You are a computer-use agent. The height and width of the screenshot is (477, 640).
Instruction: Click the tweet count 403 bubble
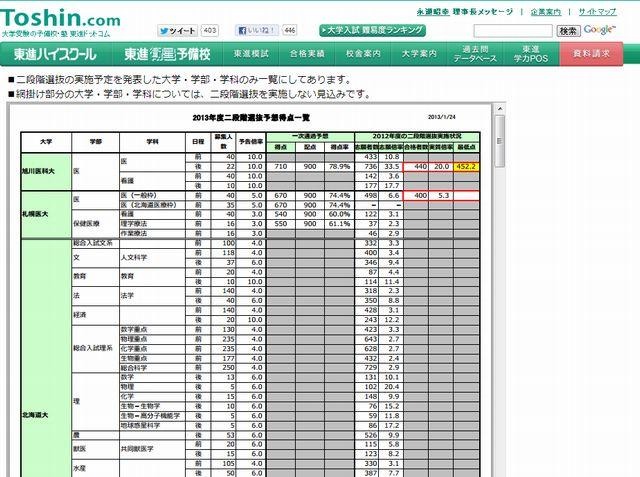click(209, 31)
